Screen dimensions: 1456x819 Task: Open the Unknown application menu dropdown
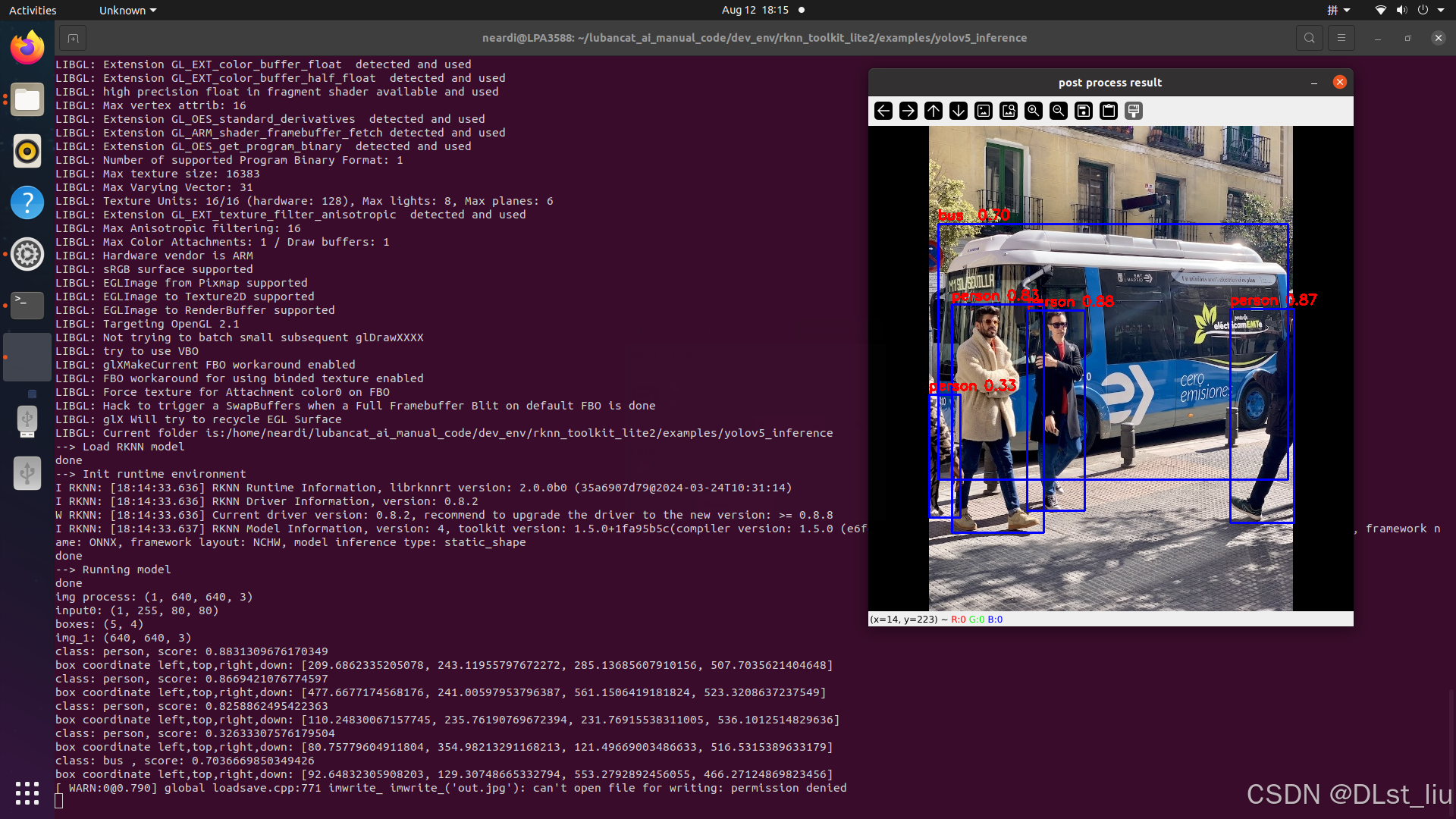coord(127,11)
